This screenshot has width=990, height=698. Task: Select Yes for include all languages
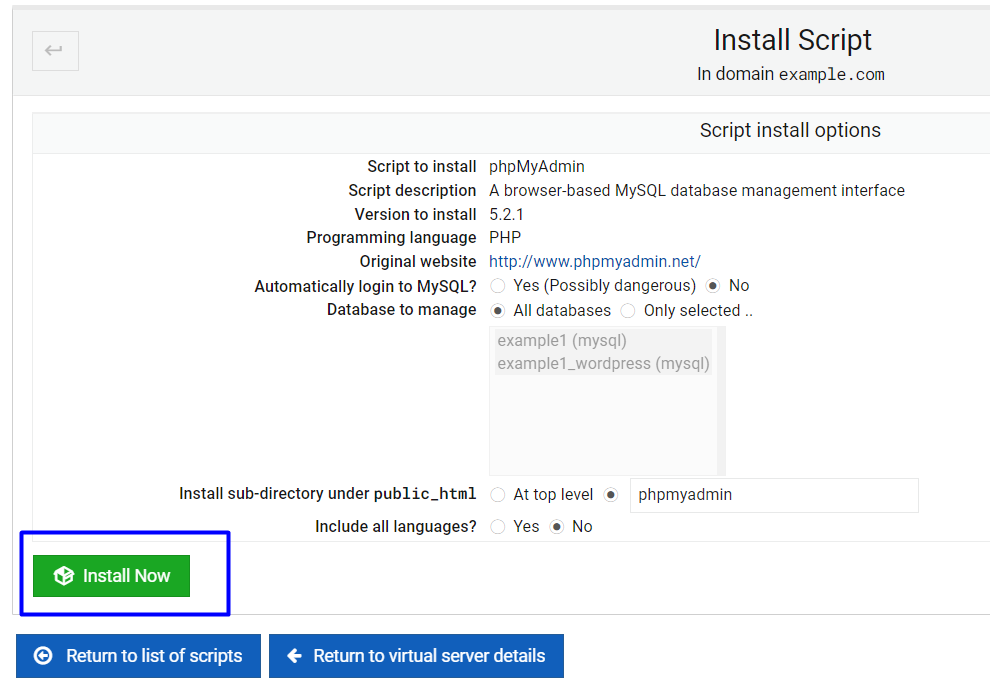coord(498,526)
